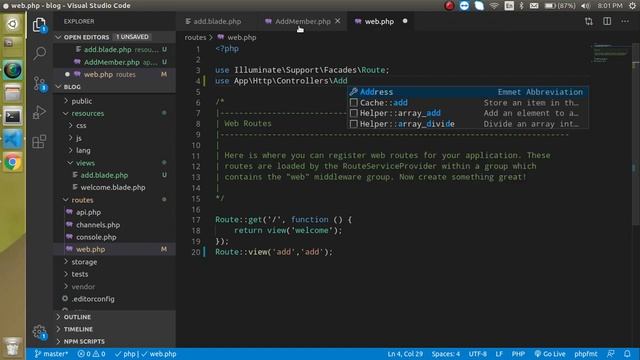Open the Search view in activity bar

[x=40, y=53]
